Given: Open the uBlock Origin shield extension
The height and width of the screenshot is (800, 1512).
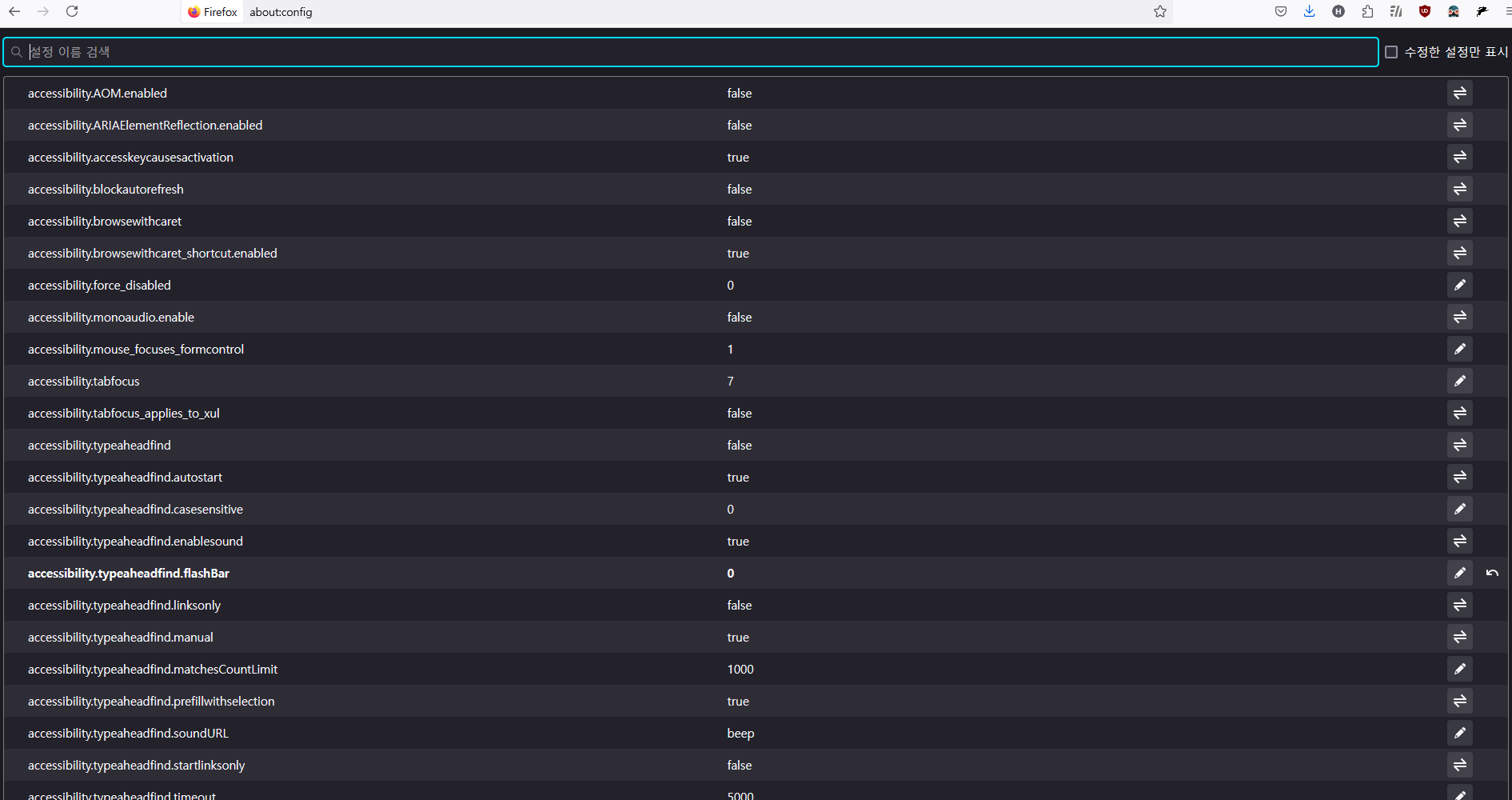Looking at the screenshot, I should [x=1425, y=11].
